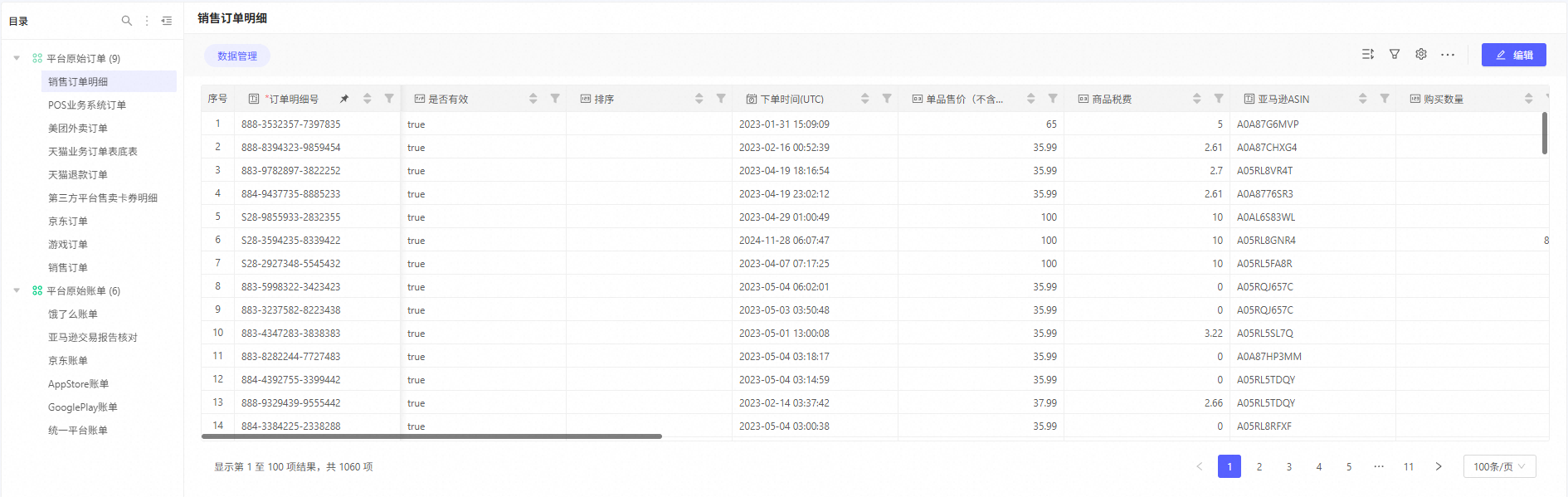The height and width of the screenshot is (497, 1568).
Task: Toggle sort on 商品税费 column
Action: tap(1196, 99)
